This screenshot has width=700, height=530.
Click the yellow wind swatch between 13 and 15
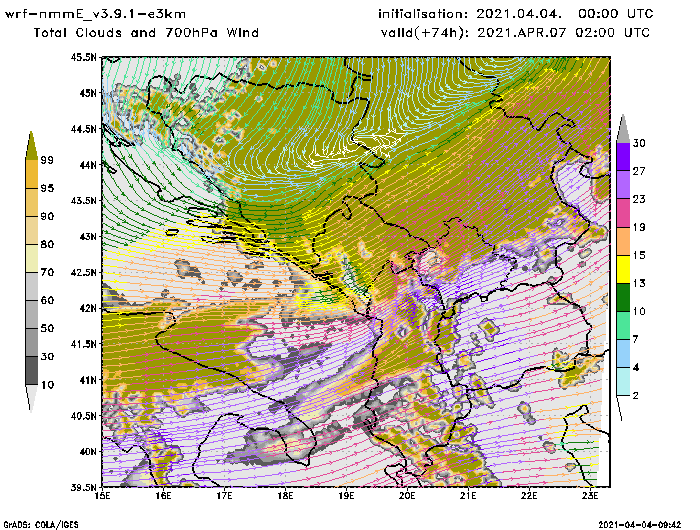tap(623, 269)
